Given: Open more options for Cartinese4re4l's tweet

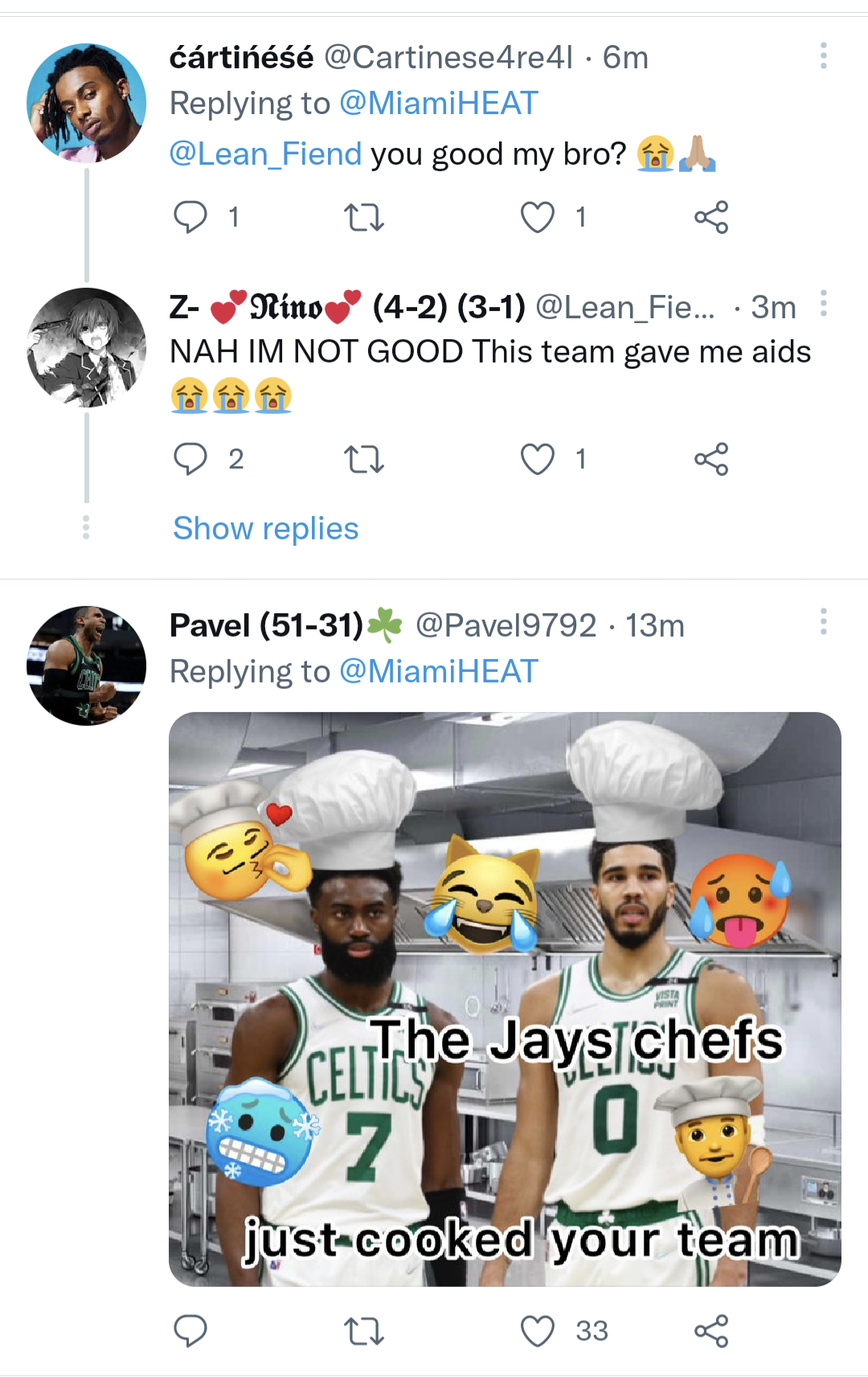Looking at the screenshot, I should 823,56.
